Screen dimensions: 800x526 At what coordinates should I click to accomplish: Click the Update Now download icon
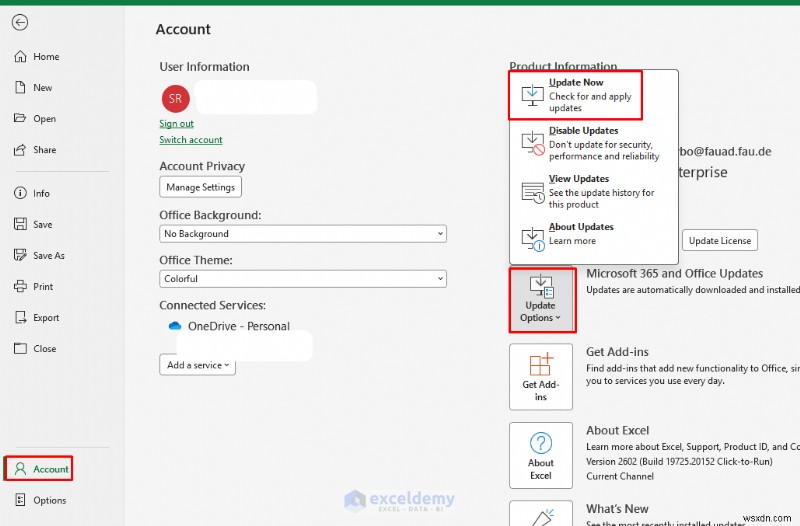[x=532, y=95]
